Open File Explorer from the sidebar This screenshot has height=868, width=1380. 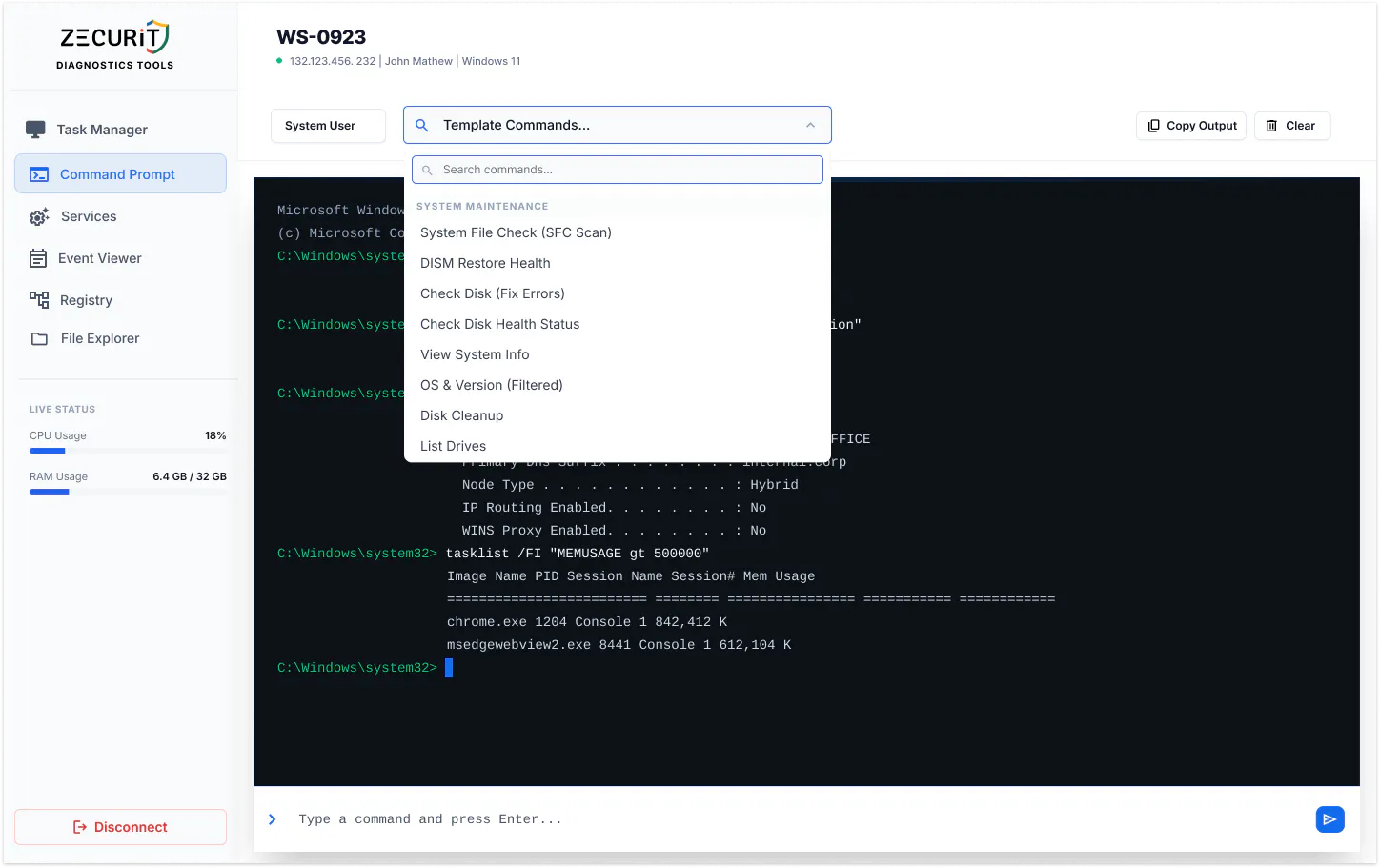coord(120,338)
